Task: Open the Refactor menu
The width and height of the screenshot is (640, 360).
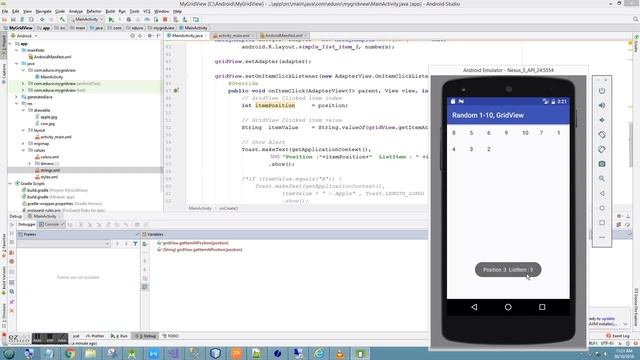Action: [x=93, y=11]
